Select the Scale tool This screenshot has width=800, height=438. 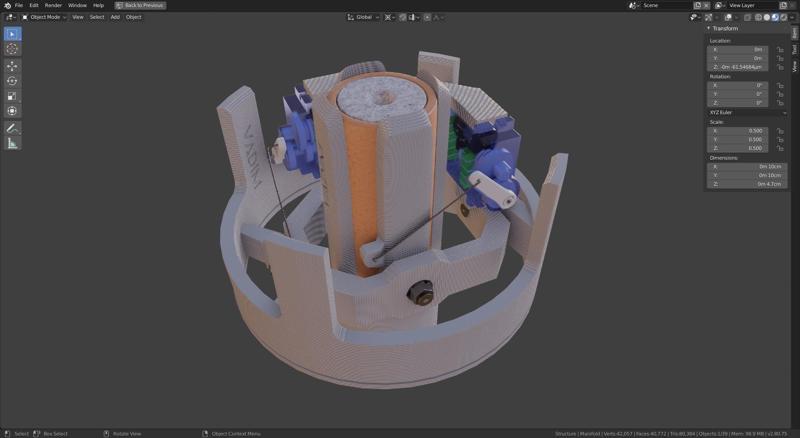12,96
